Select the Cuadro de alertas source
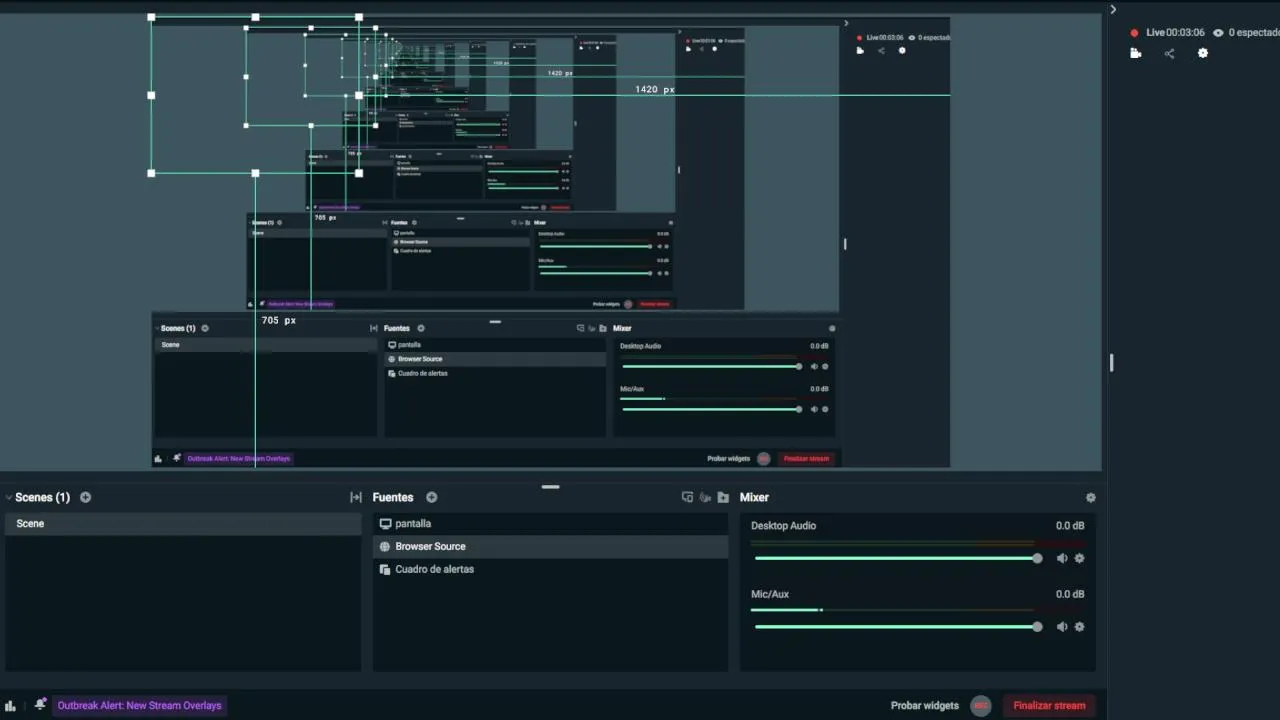 (550, 570)
